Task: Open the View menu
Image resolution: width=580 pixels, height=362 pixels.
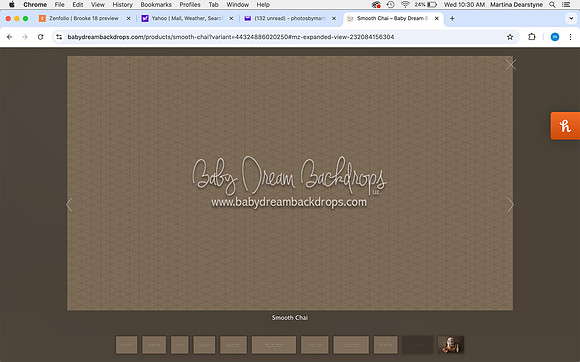Action: [98, 4]
